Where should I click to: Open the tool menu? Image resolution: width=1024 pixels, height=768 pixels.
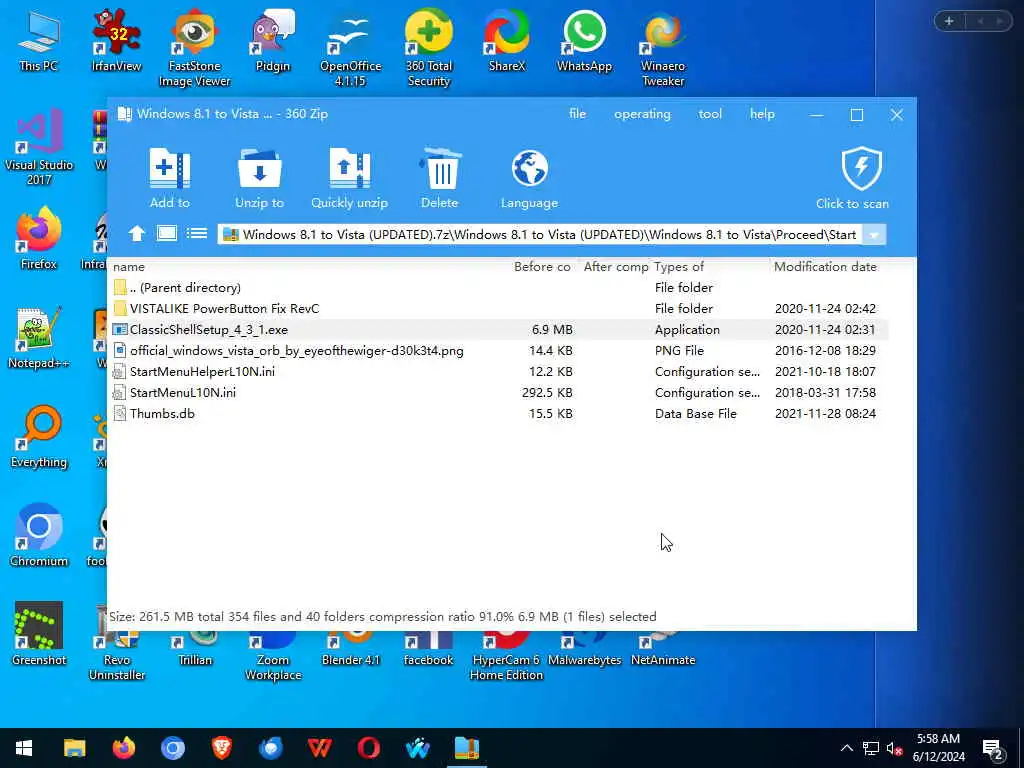click(710, 114)
